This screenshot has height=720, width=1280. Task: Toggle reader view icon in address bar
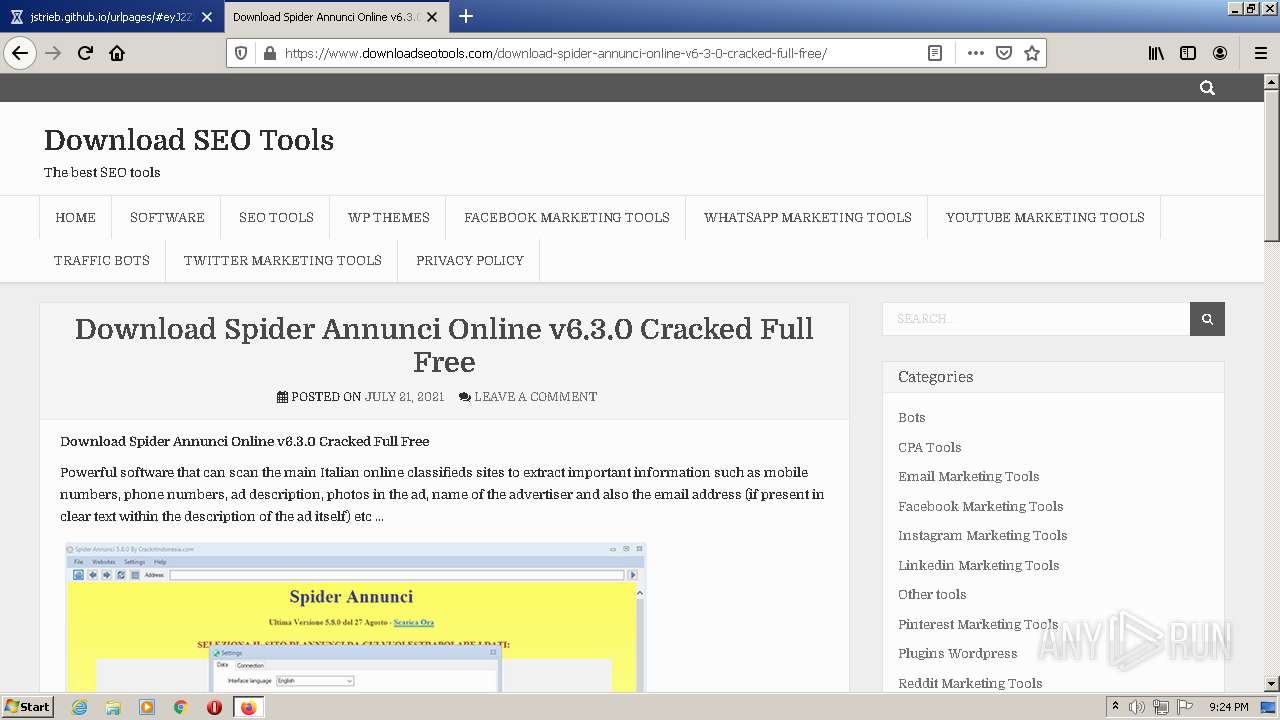(x=935, y=53)
